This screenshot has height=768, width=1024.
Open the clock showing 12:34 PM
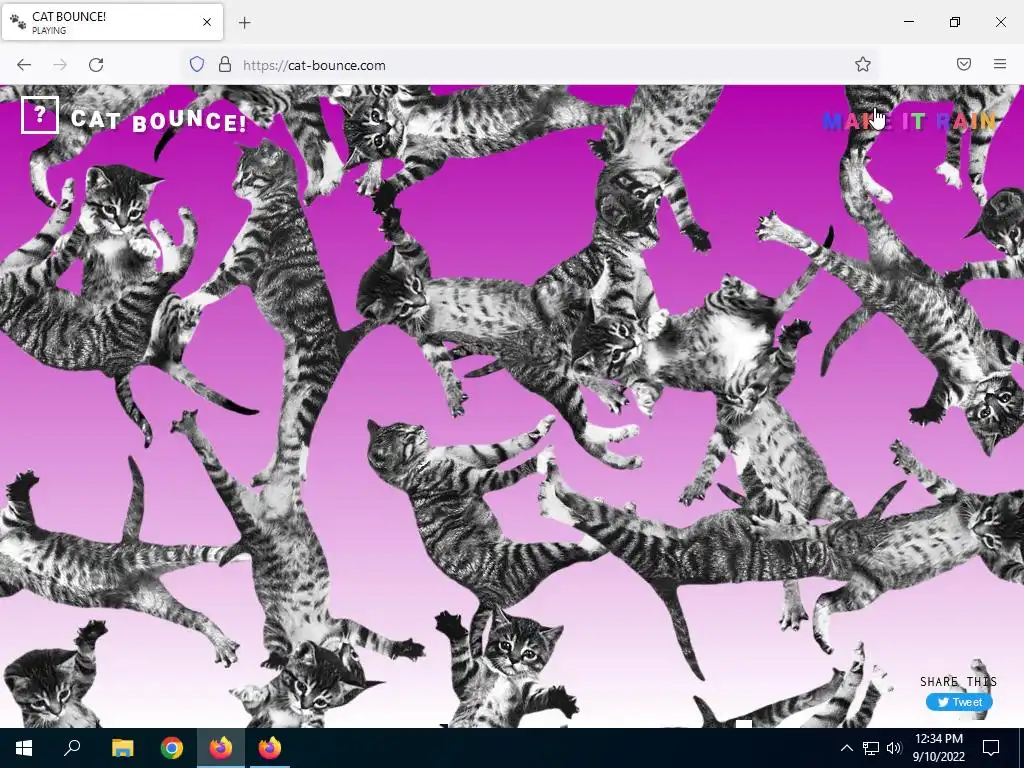(938, 748)
